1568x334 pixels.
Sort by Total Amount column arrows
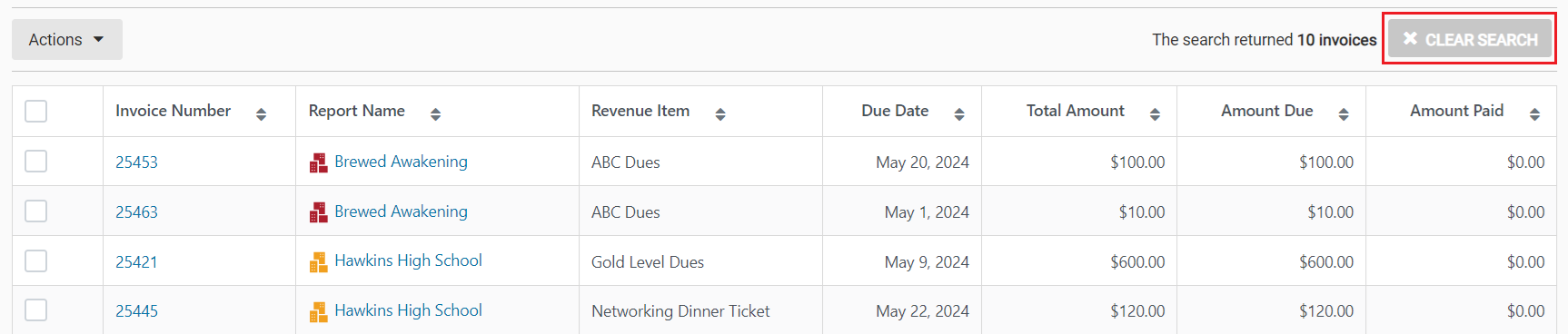[x=1155, y=114]
